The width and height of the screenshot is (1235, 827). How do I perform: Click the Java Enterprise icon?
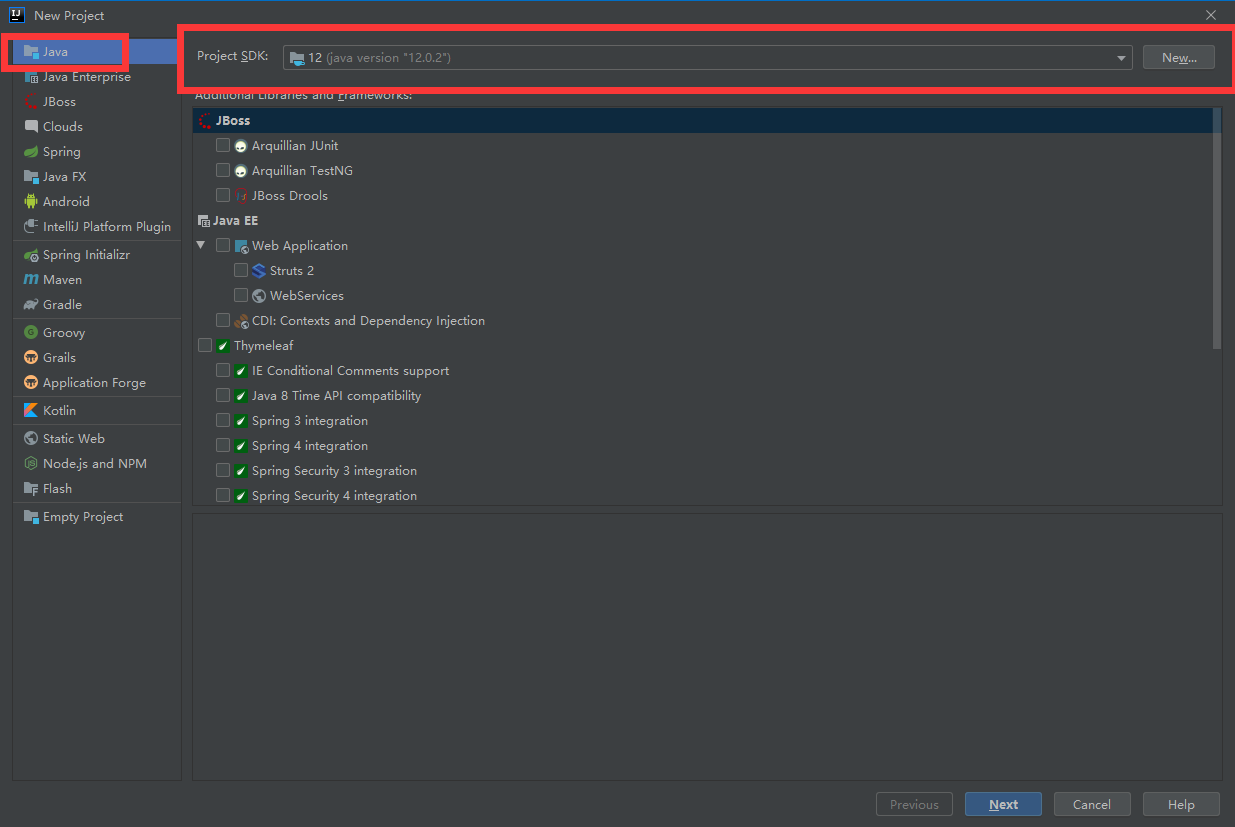(31, 77)
